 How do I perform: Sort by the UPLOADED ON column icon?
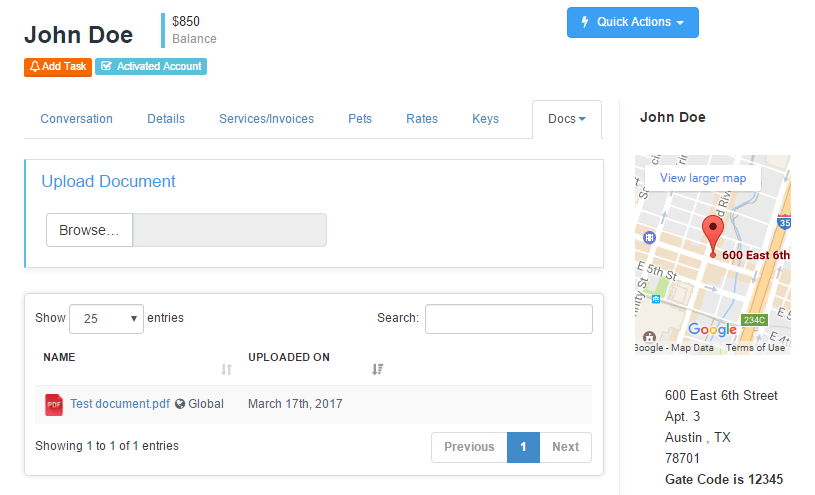[x=377, y=369]
